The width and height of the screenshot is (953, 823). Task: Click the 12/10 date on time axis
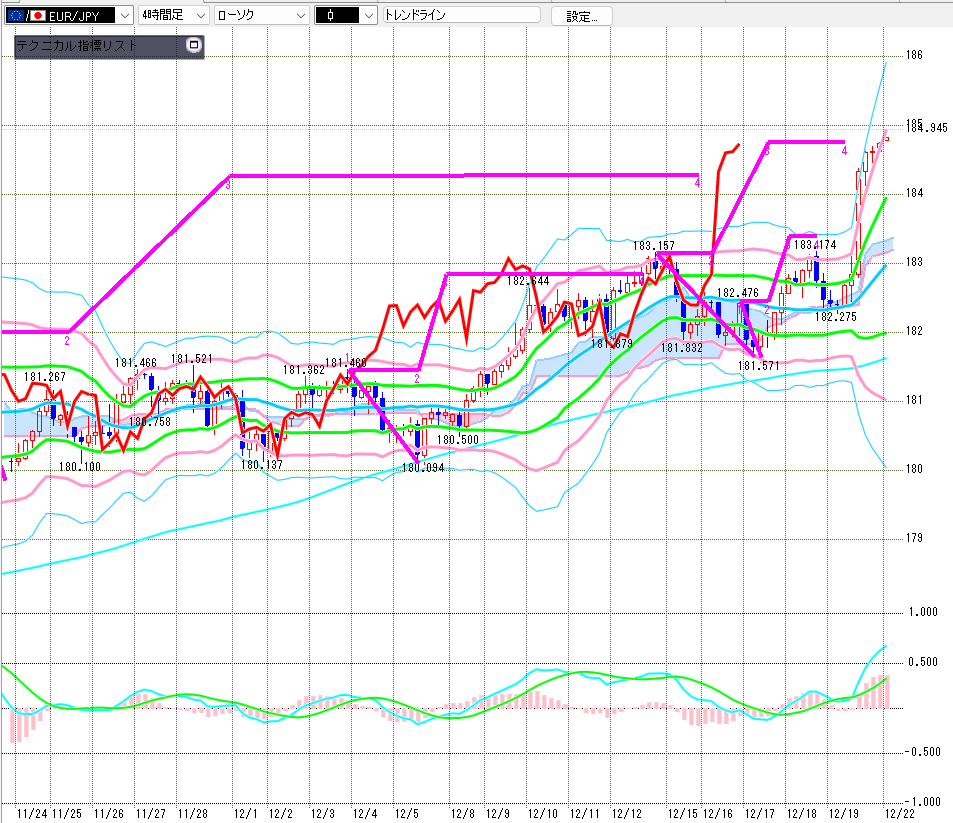tap(542, 814)
